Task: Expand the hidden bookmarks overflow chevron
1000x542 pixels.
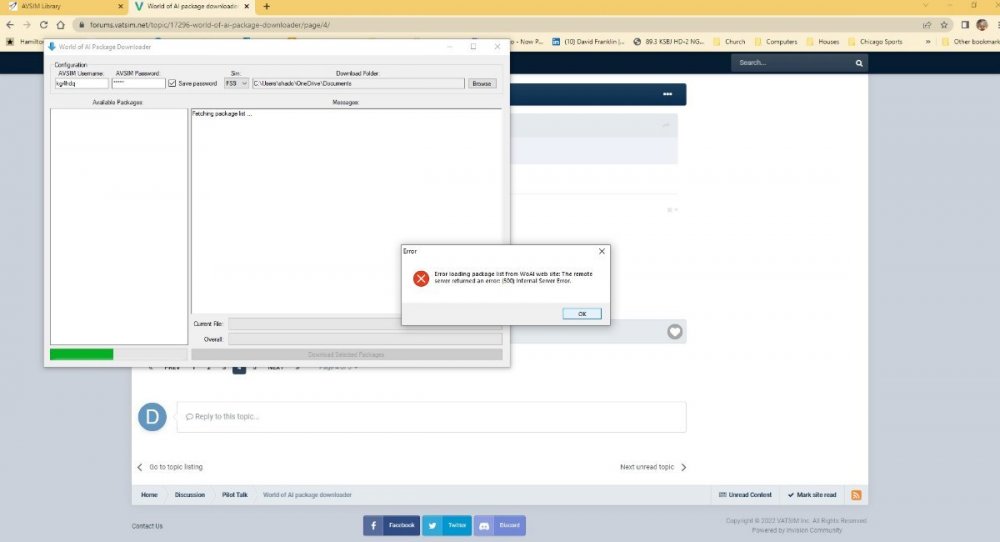Action: click(928, 42)
